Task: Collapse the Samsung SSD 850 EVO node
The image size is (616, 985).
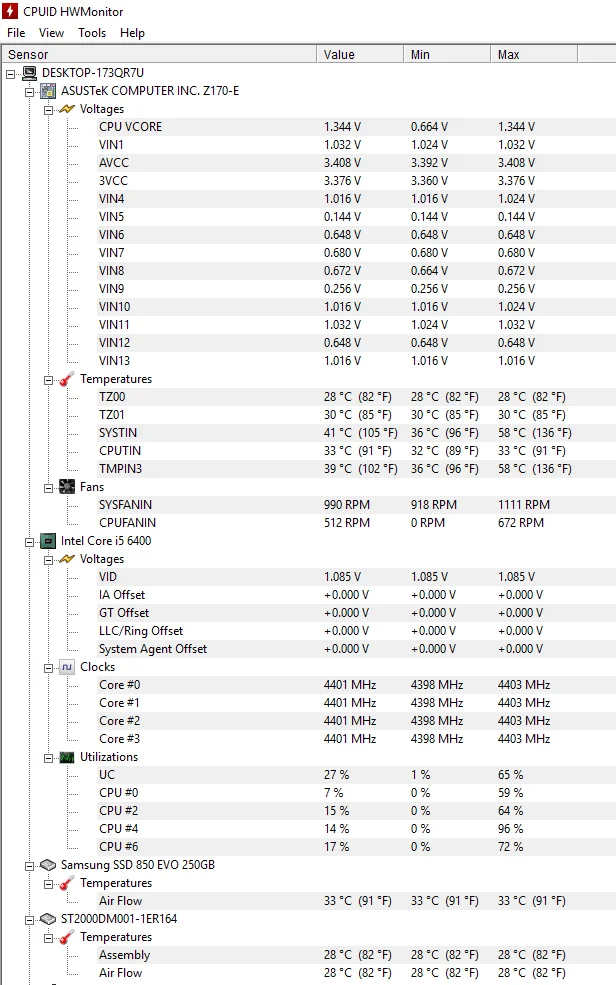Action: 30,866
